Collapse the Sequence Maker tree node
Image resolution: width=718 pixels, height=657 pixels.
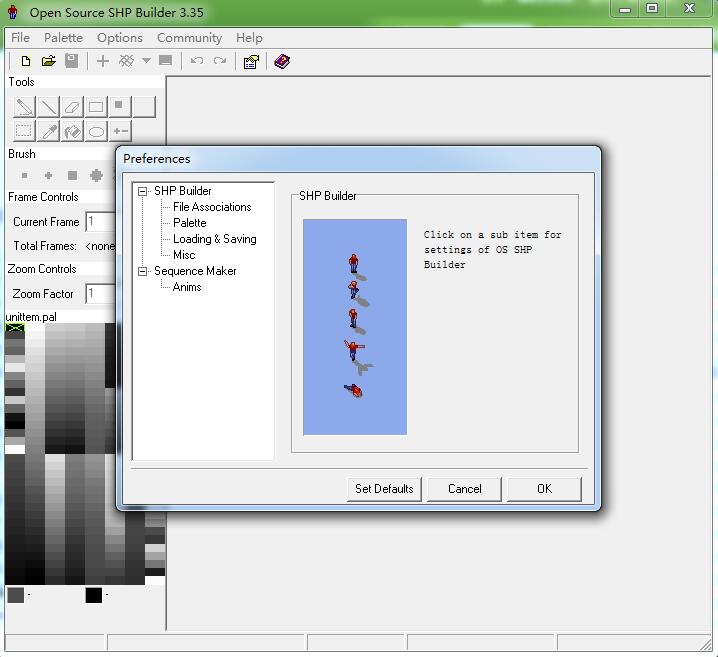coord(142,271)
